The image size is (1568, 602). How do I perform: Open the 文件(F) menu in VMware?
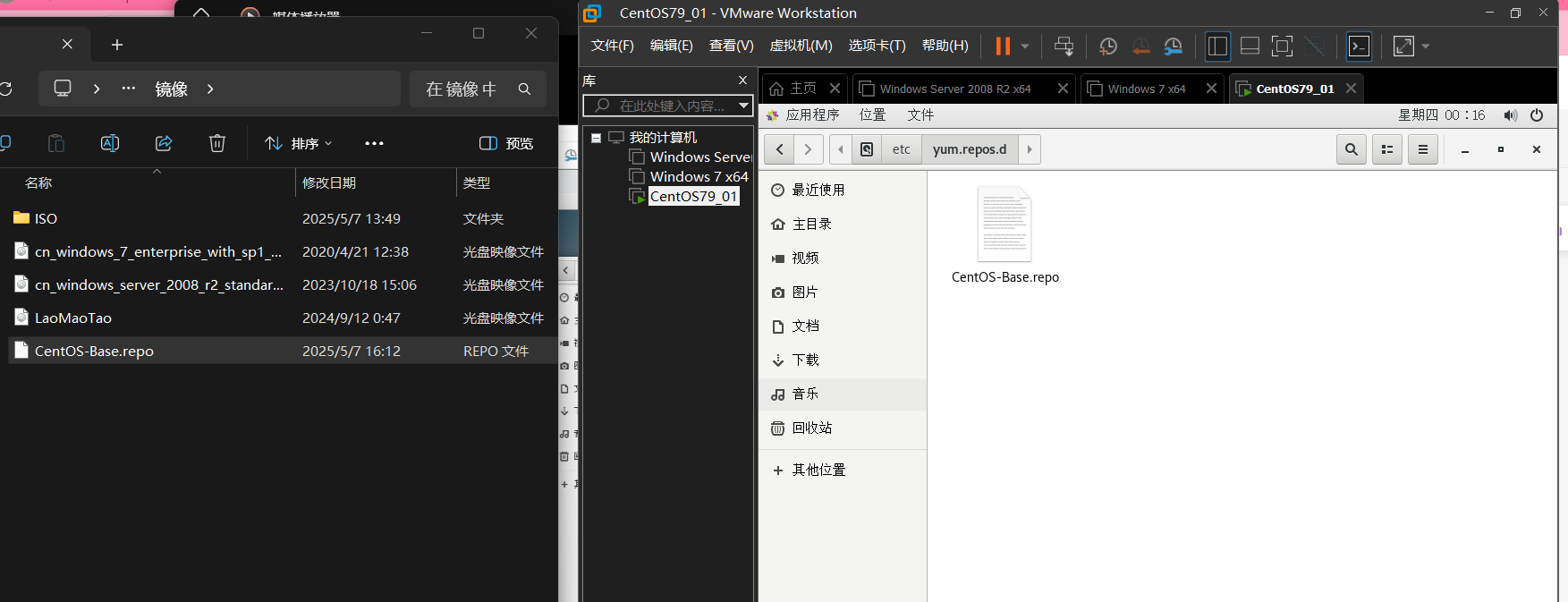tap(613, 46)
